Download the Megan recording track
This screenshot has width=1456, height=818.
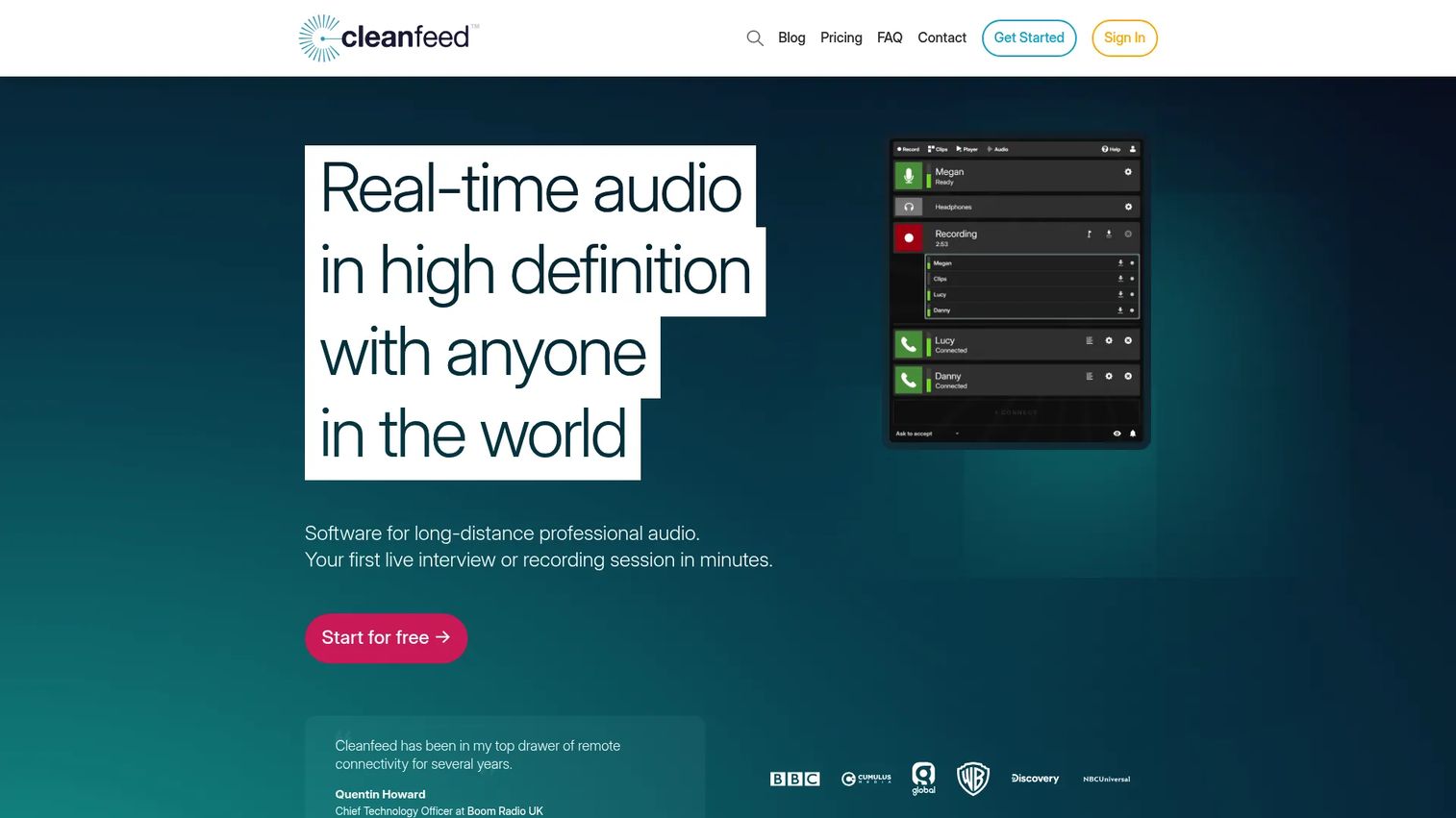pyautogui.click(x=1120, y=263)
